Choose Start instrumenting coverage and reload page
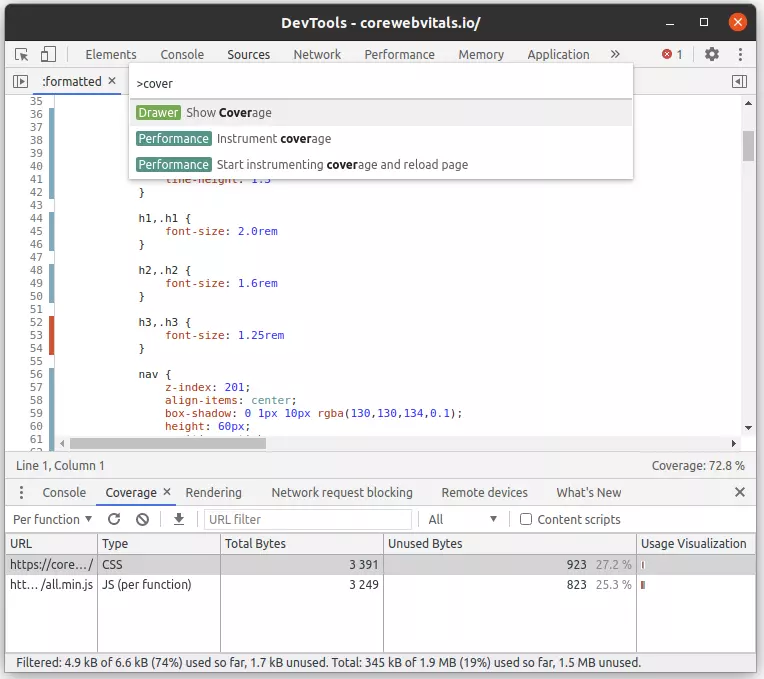 point(381,165)
